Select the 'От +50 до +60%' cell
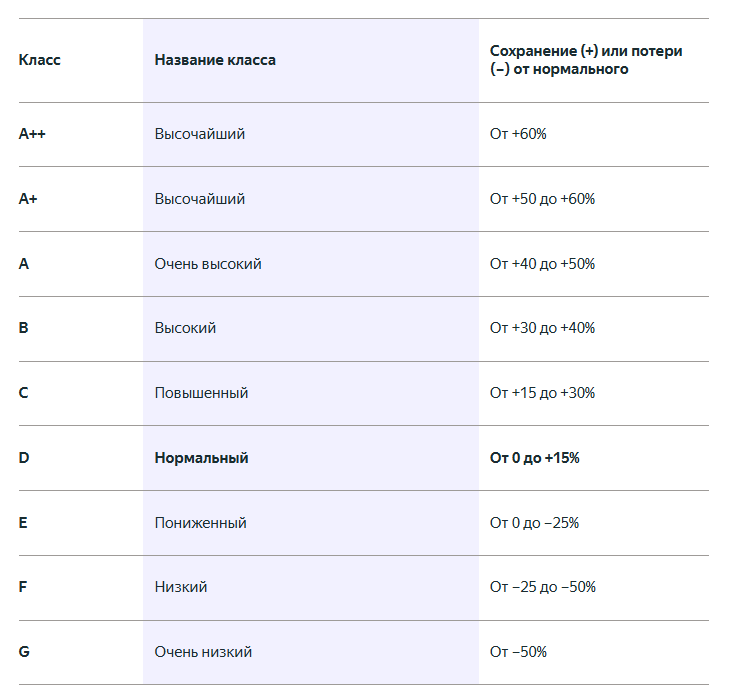 pos(542,199)
